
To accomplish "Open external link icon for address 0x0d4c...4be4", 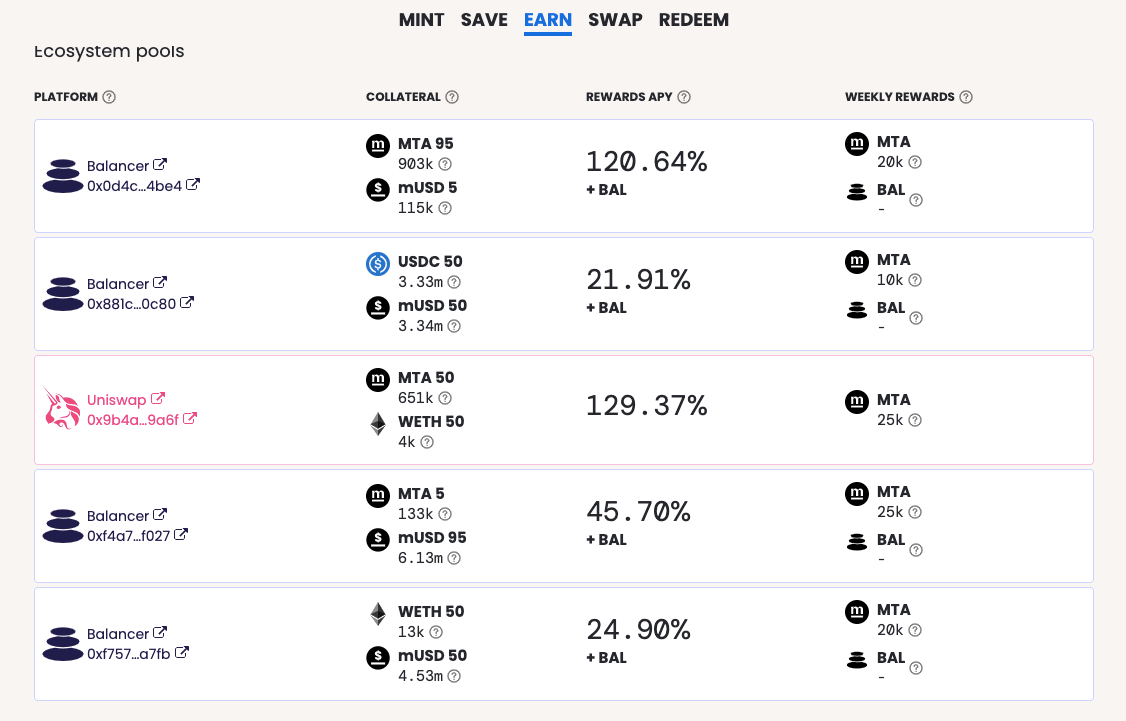I will coord(192,185).
